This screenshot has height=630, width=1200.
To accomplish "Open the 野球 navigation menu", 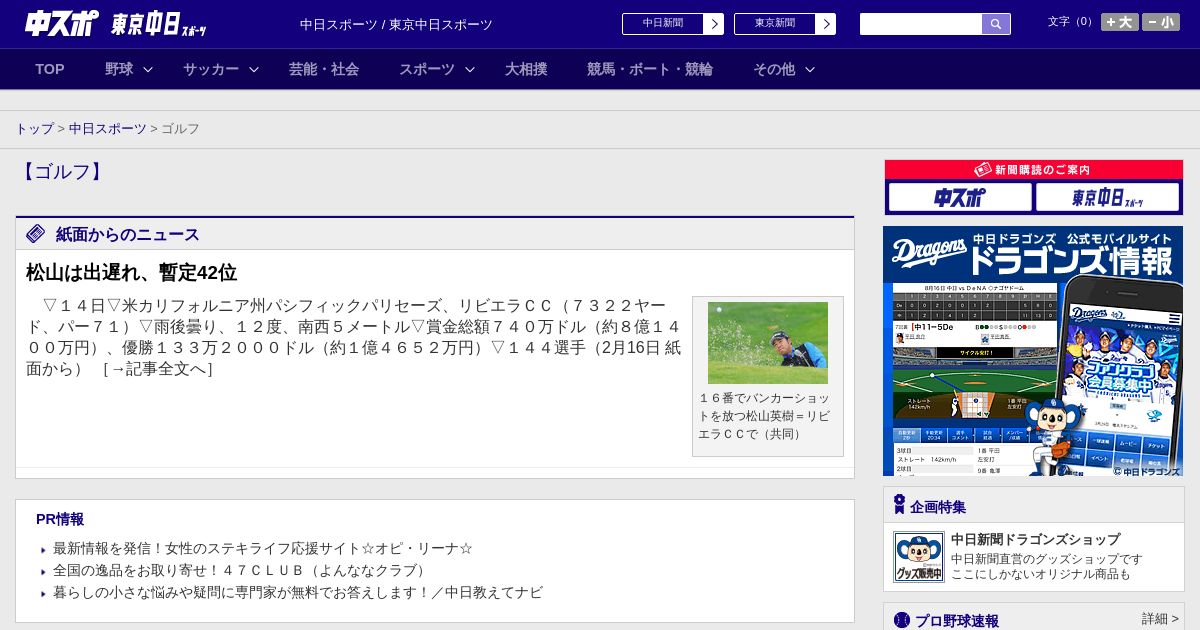I will (x=119, y=69).
